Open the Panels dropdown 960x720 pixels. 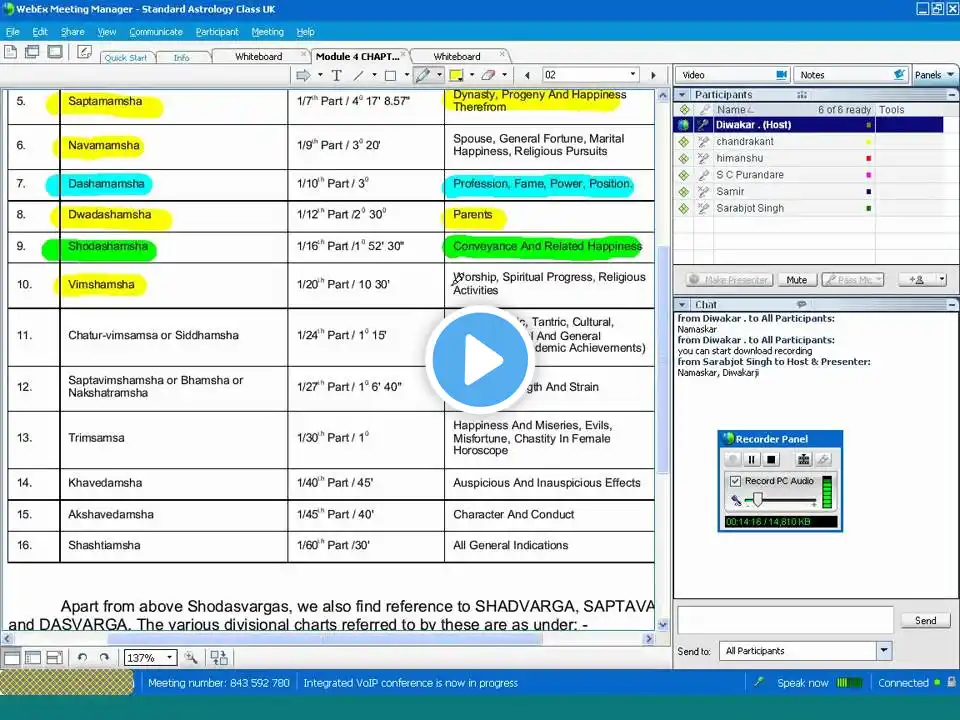pos(934,75)
